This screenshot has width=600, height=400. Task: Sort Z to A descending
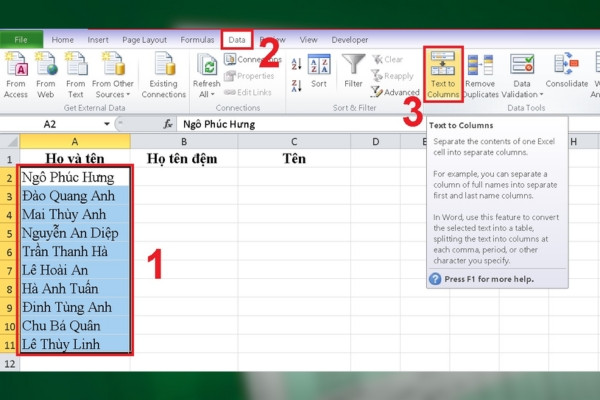[x=296, y=86]
